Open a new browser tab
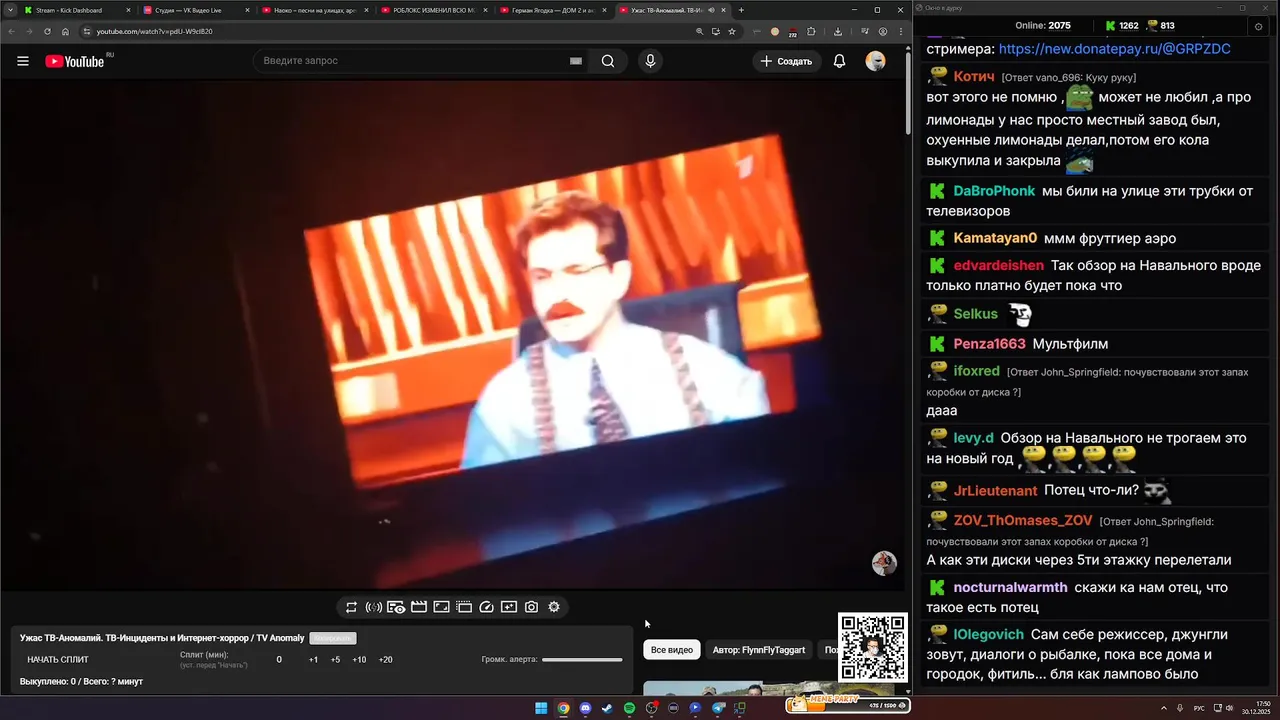Screen dimensions: 1280x720 741,10
